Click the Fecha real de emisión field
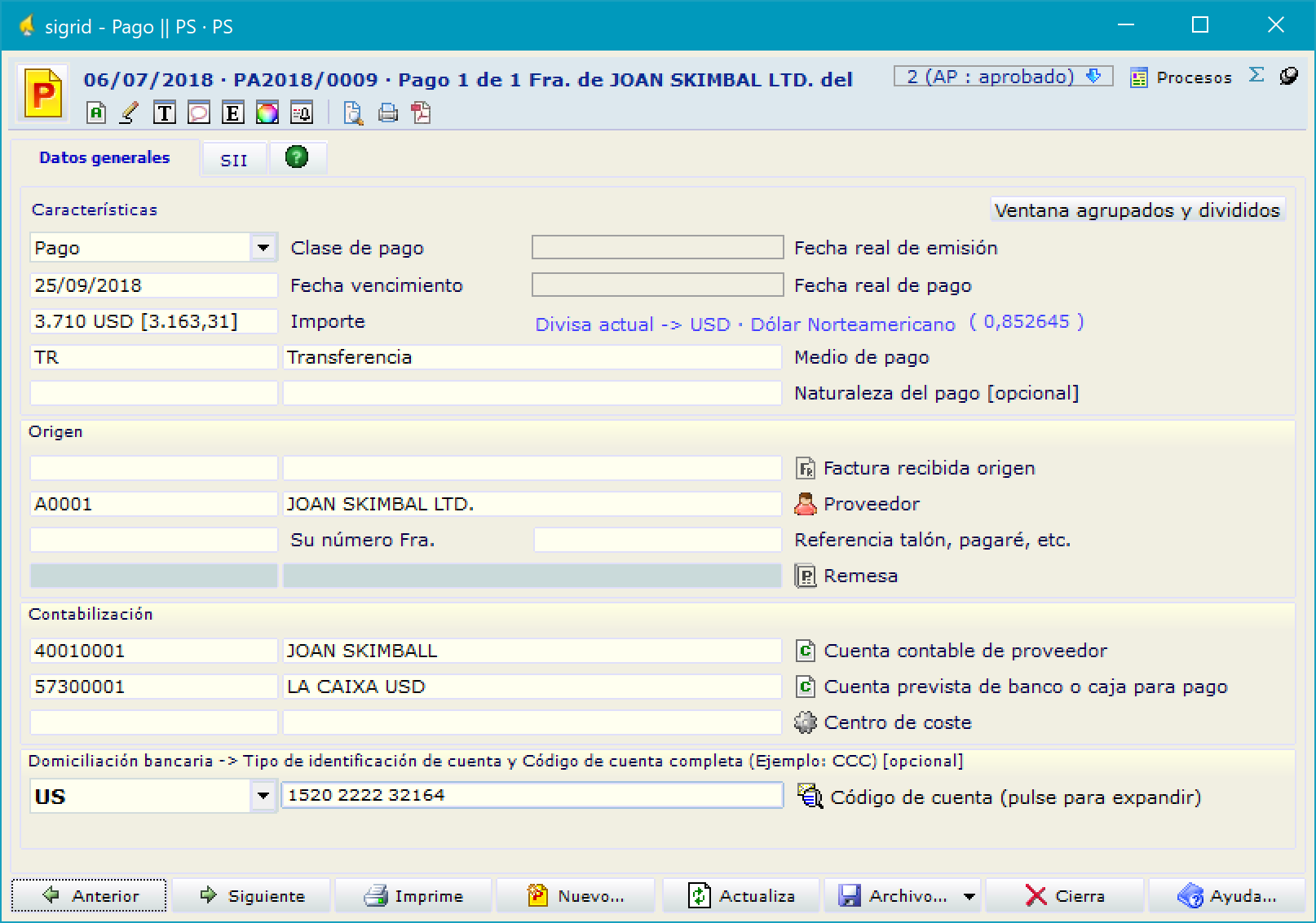 (x=657, y=247)
